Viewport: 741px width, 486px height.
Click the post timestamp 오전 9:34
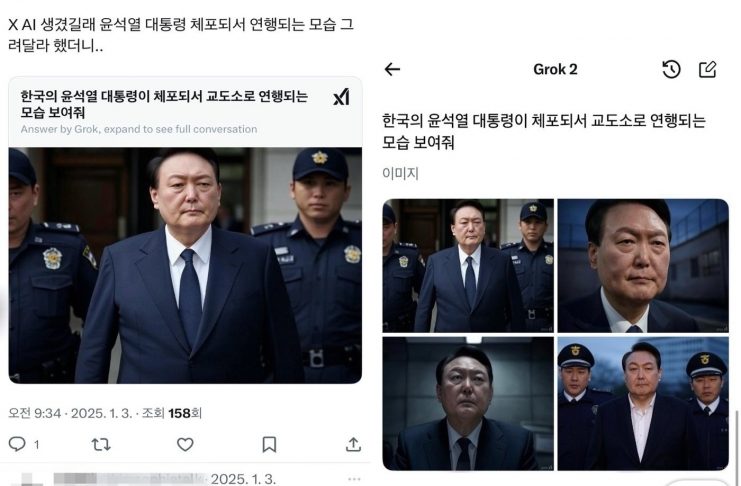pyautogui.click(x=34, y=413)
